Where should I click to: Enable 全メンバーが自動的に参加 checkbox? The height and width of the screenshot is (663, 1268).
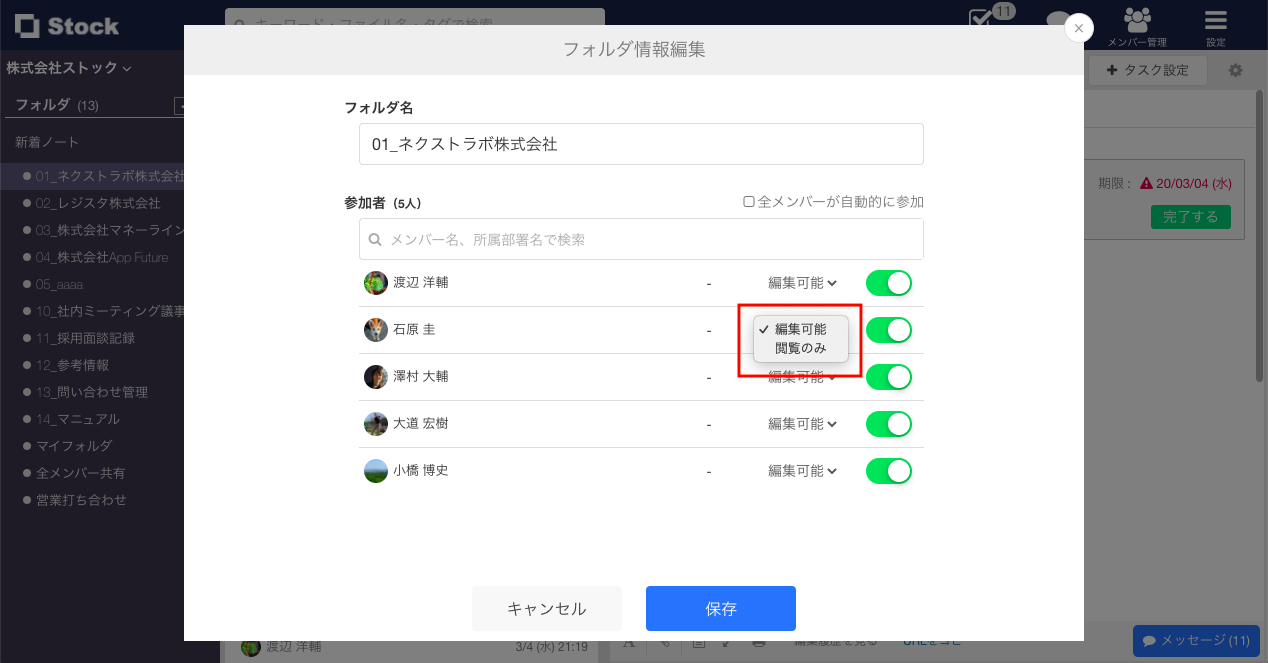748,202
